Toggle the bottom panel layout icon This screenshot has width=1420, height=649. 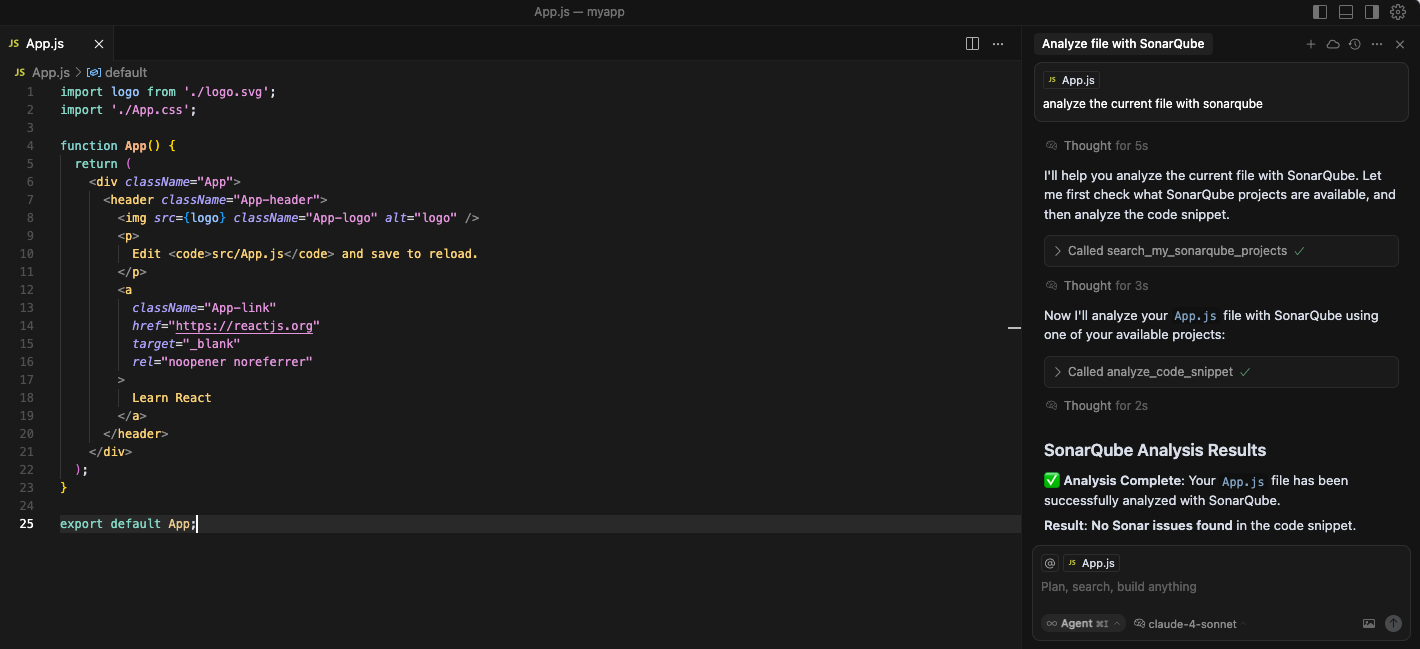point(1345,12)
